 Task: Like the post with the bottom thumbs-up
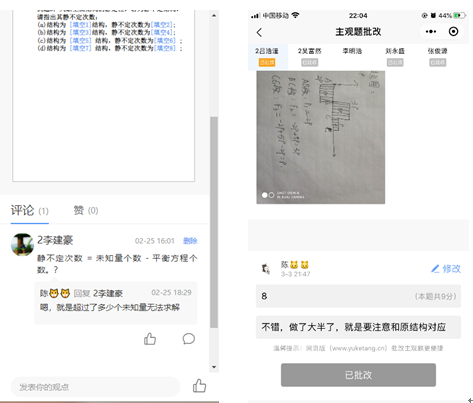(x=199, y=386)
